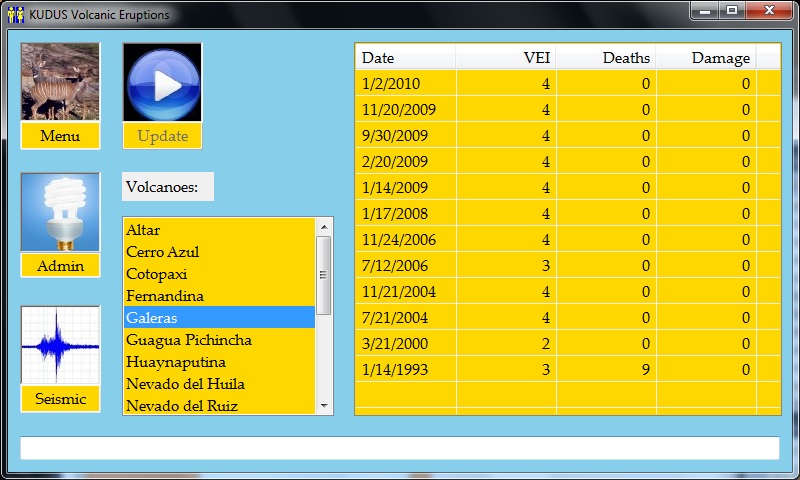Sort eruptions by VEI column header
Image resolution: width=800 pixels, height=480 pixels.
pos(506,58)
